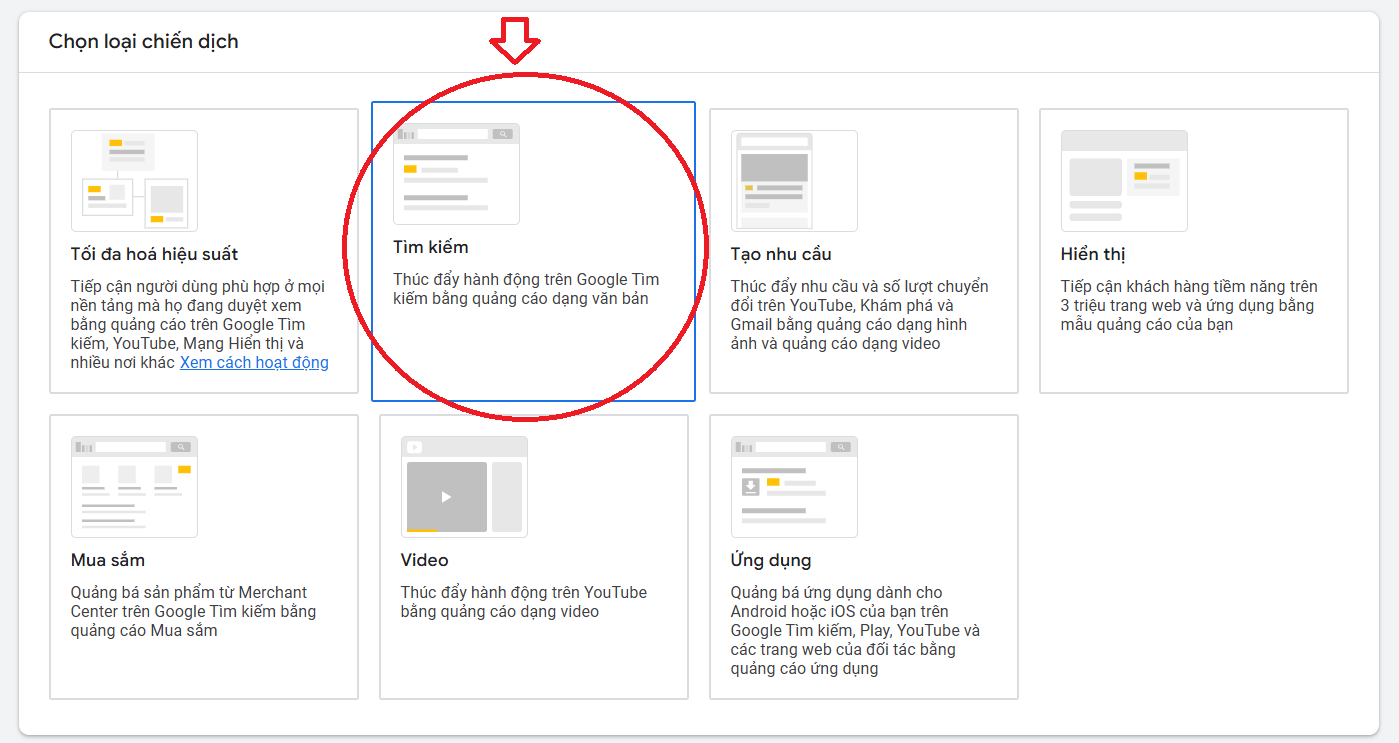
Task: Click the Tìm kiếm campaign illustration icon
Action: [x=456, y=174]
